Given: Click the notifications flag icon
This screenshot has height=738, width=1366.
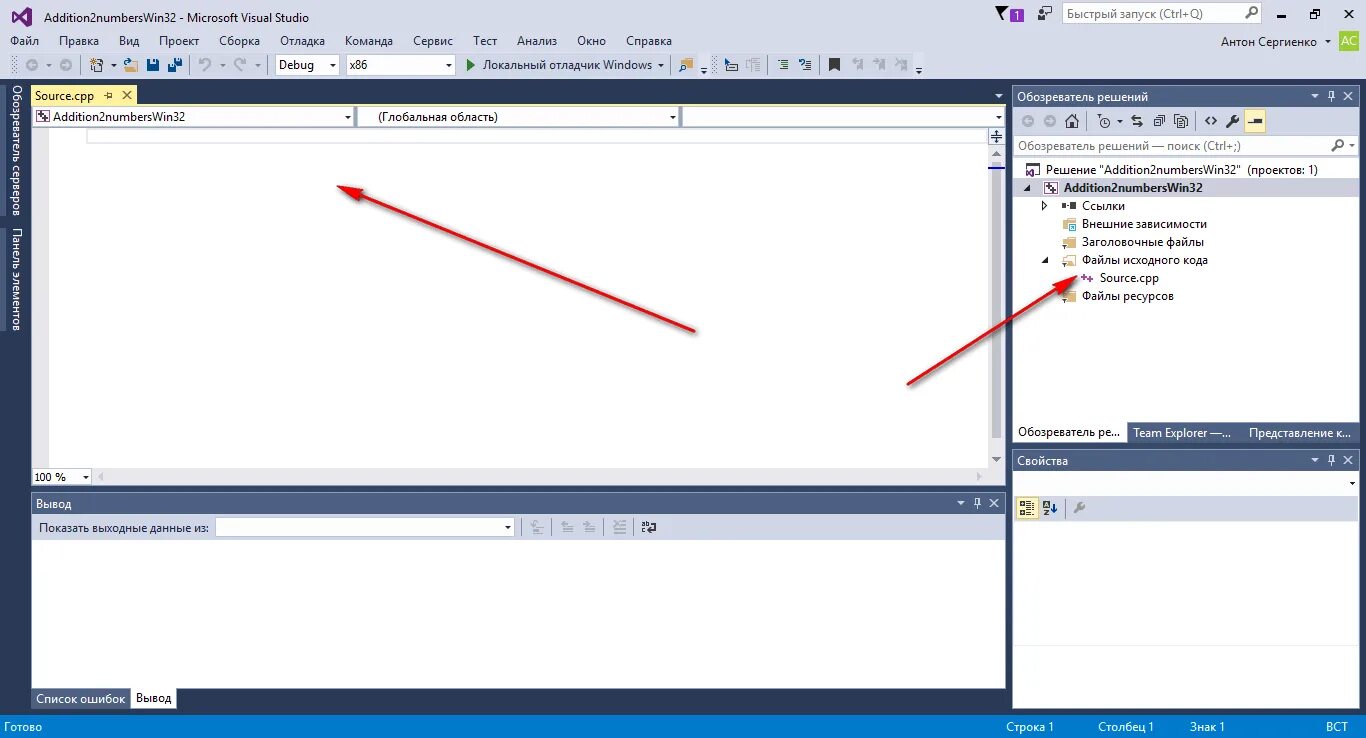Looking at the screenshot, I should [1009, 14].
